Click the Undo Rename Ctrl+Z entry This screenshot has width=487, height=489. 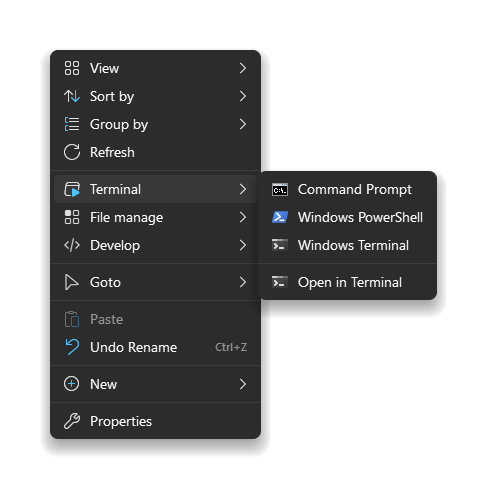point(155,347)
